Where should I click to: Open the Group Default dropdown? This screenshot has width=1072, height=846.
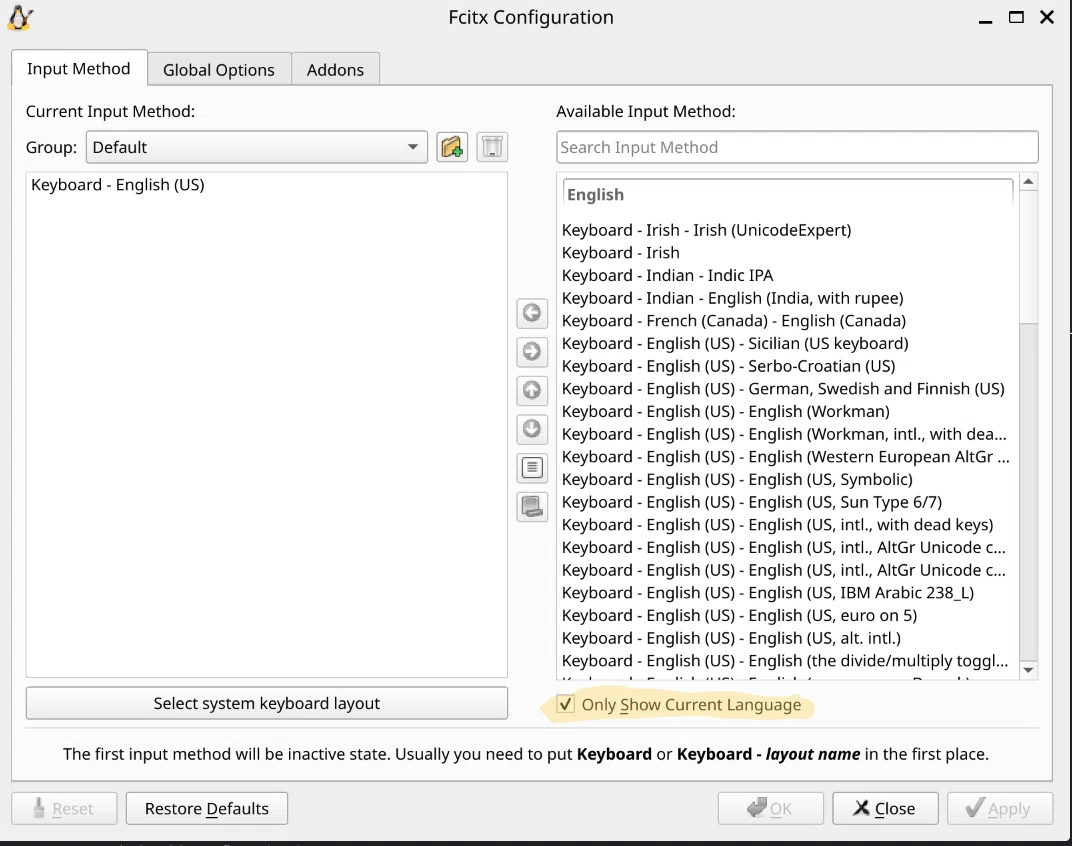point(256,147)
